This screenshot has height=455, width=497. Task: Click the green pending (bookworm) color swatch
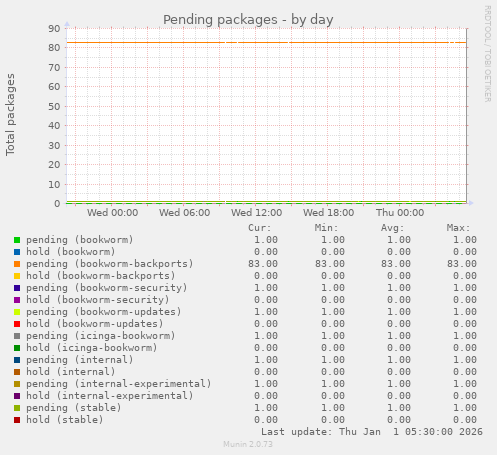17,240
